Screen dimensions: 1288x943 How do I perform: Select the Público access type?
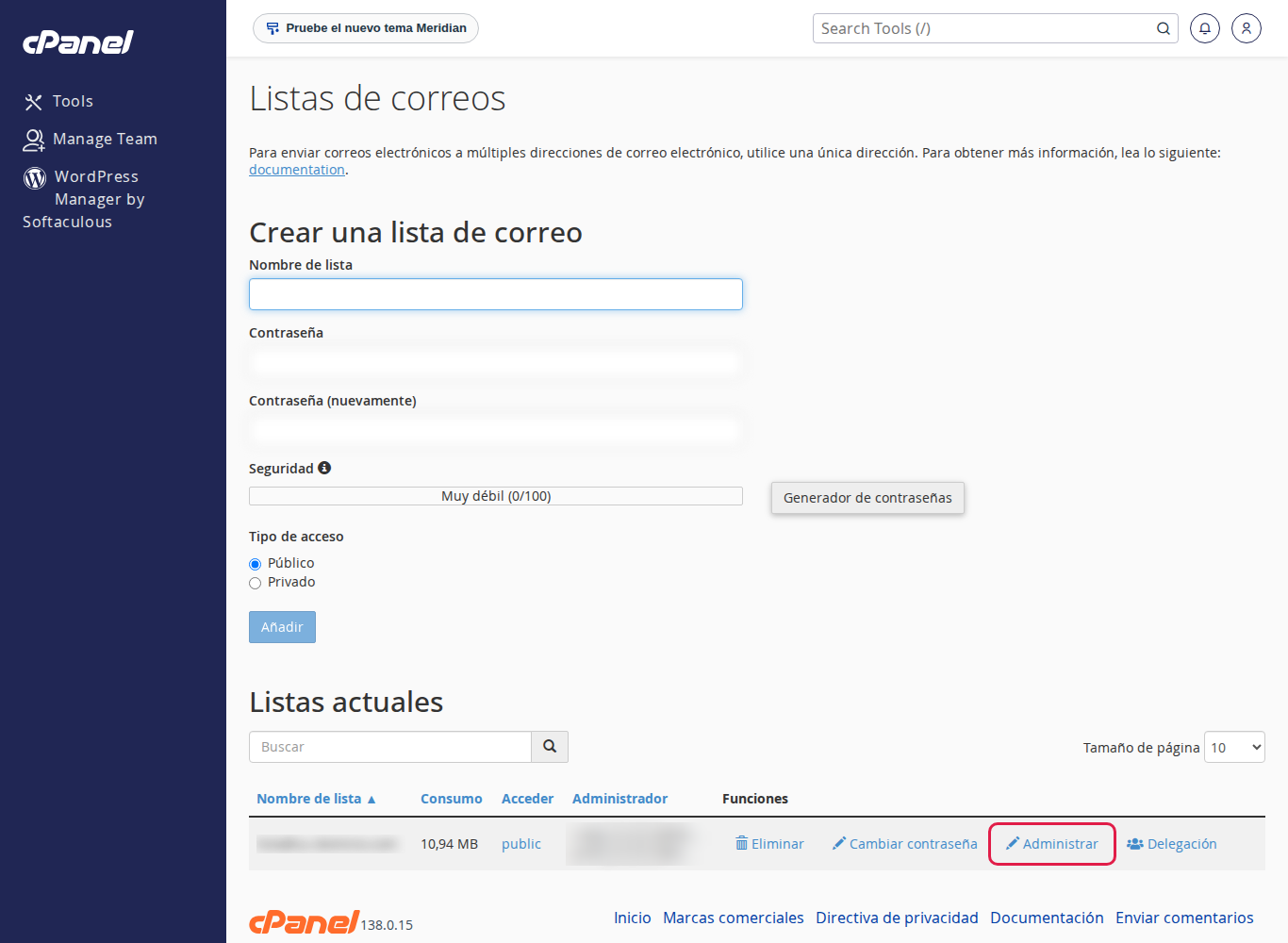point(255,564)
